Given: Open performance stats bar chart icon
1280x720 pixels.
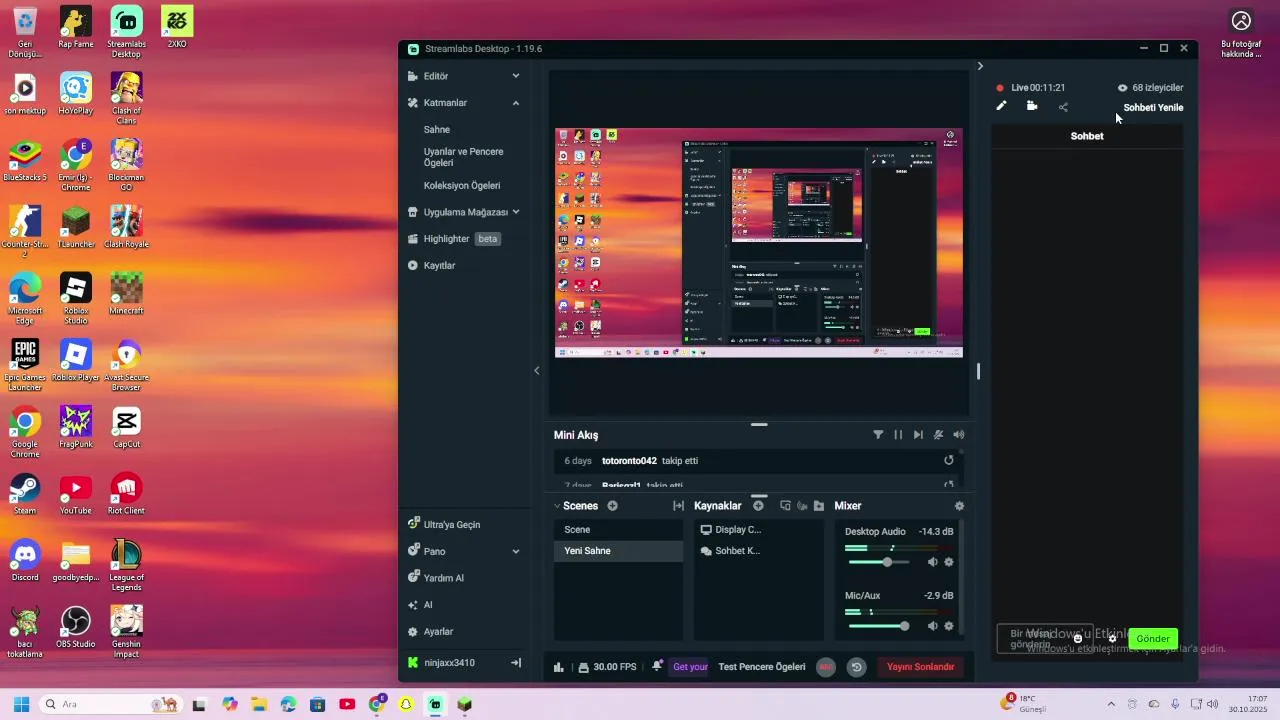Looking at the screenshot, I should tap(559, 667).
